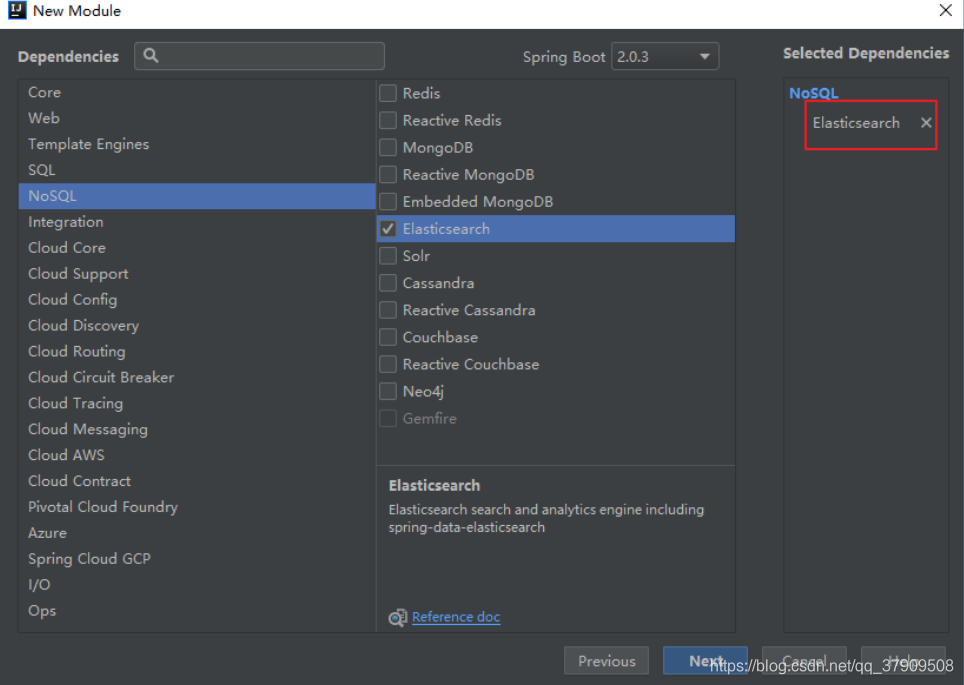Click the Reference doc web icon
The height and width of the screenshot is (685, 964).
click(398, 617)
